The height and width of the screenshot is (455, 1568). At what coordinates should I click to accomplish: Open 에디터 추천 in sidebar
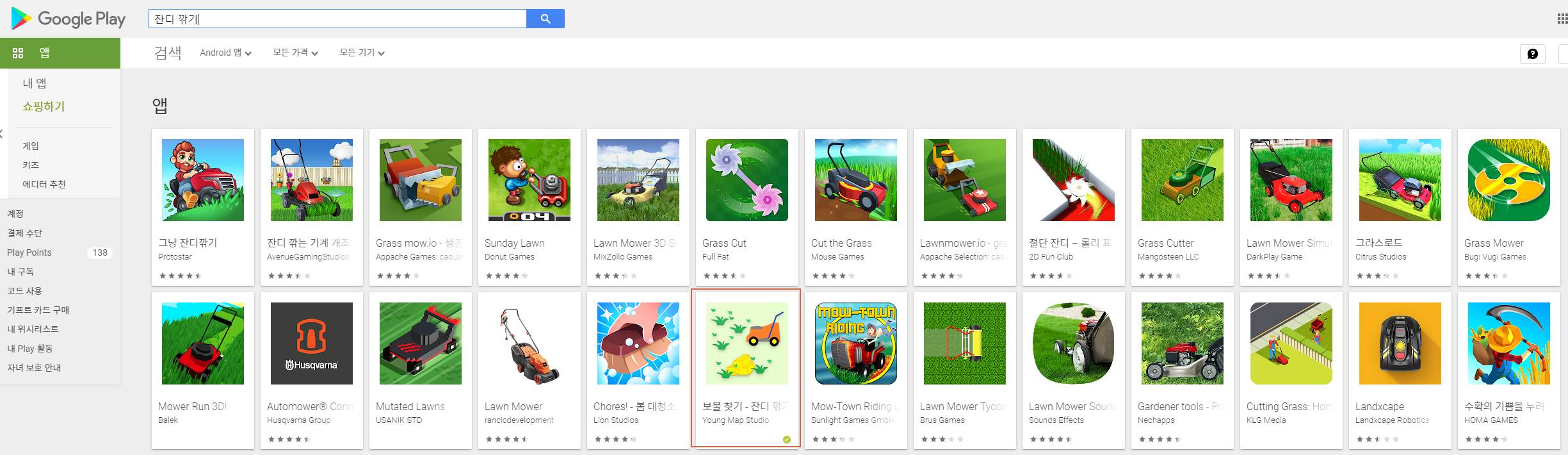coord(44,185)
